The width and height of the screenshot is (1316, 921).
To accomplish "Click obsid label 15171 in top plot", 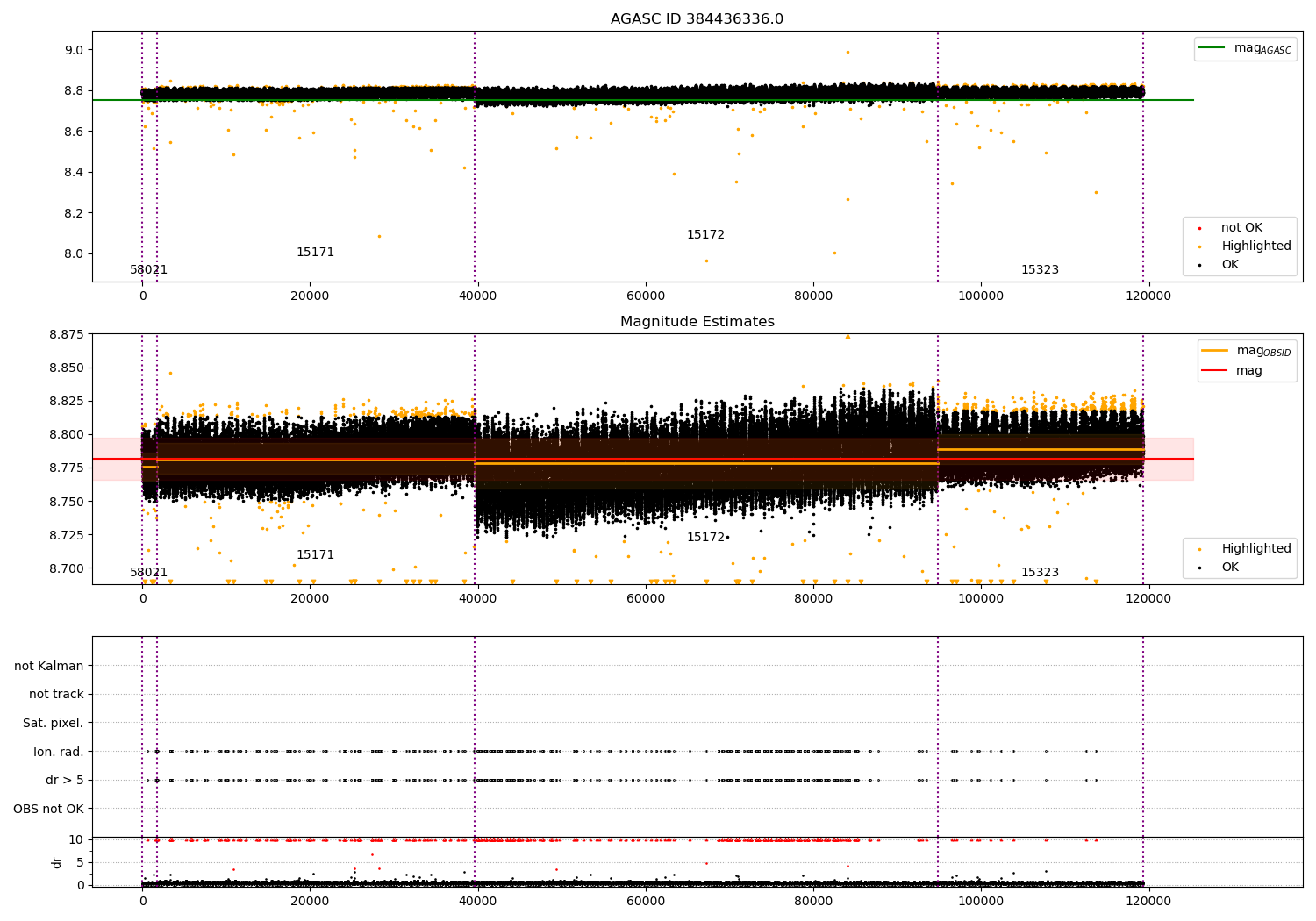I will pyautogui.click(x=315, y=253).
